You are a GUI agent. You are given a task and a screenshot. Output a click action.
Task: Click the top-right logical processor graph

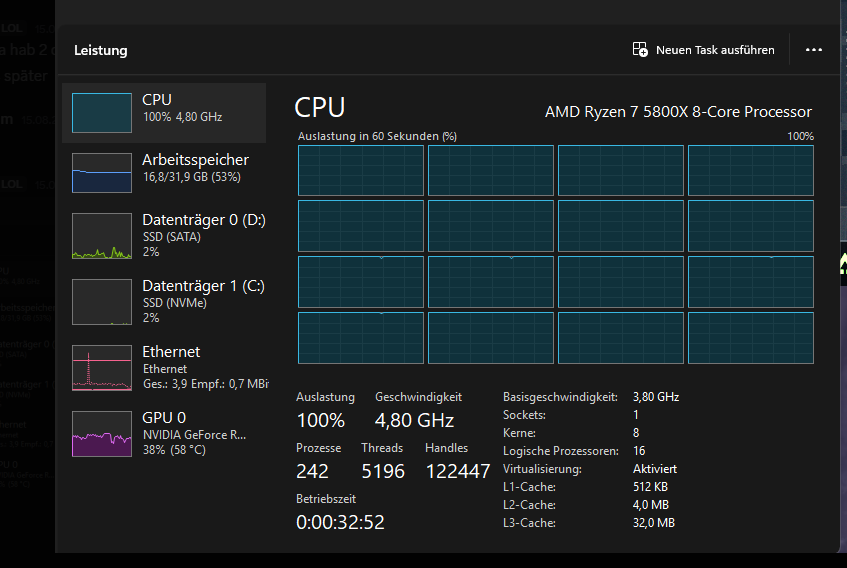tap(750, 170)
